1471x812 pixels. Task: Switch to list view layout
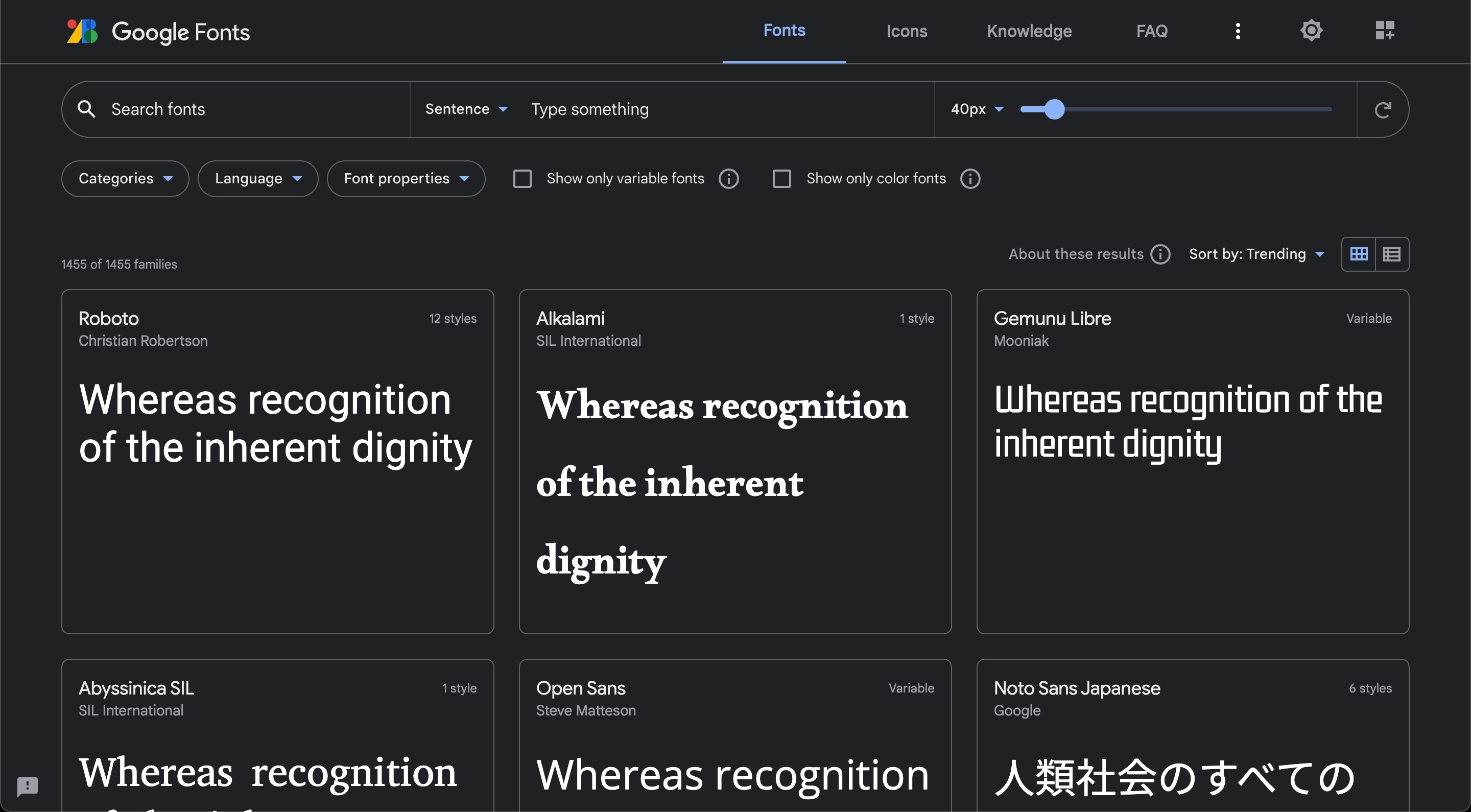pyautogui.click(x=1392, y=254)
